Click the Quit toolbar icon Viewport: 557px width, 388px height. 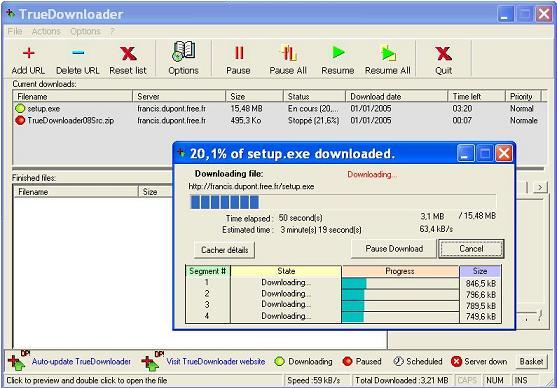tap(444, 54)
